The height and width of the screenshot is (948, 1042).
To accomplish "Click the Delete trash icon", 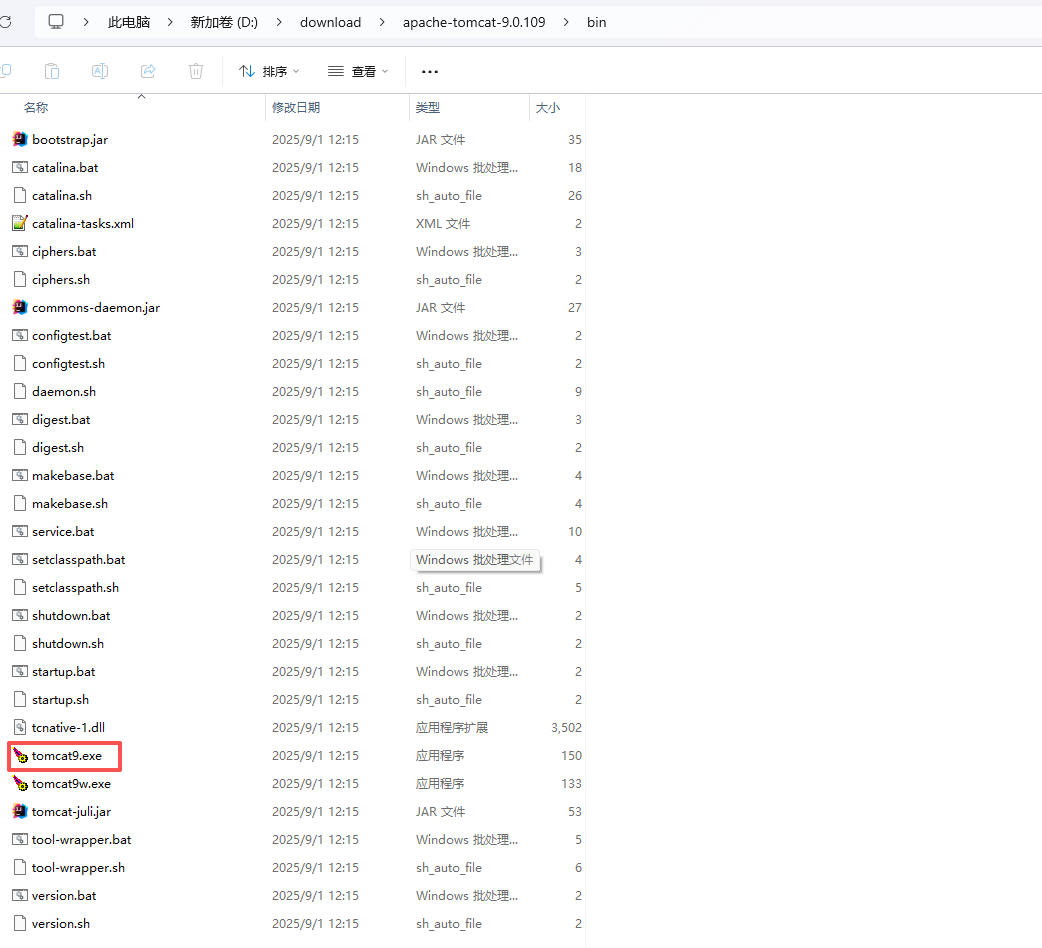I will 195,71.
